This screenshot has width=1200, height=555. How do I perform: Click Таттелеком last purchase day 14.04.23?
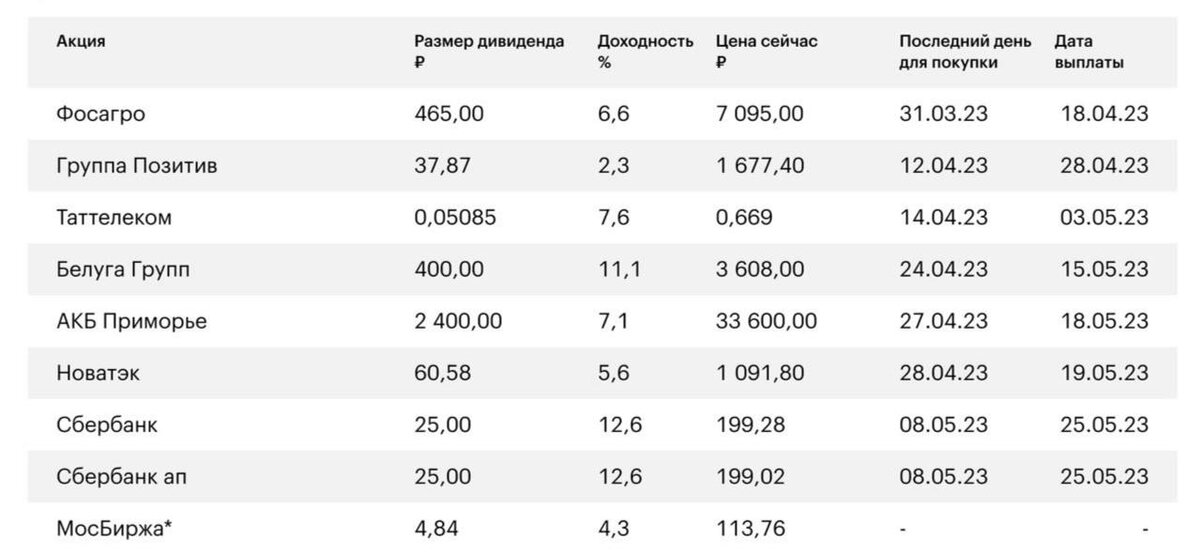click(x=944, y=218)
